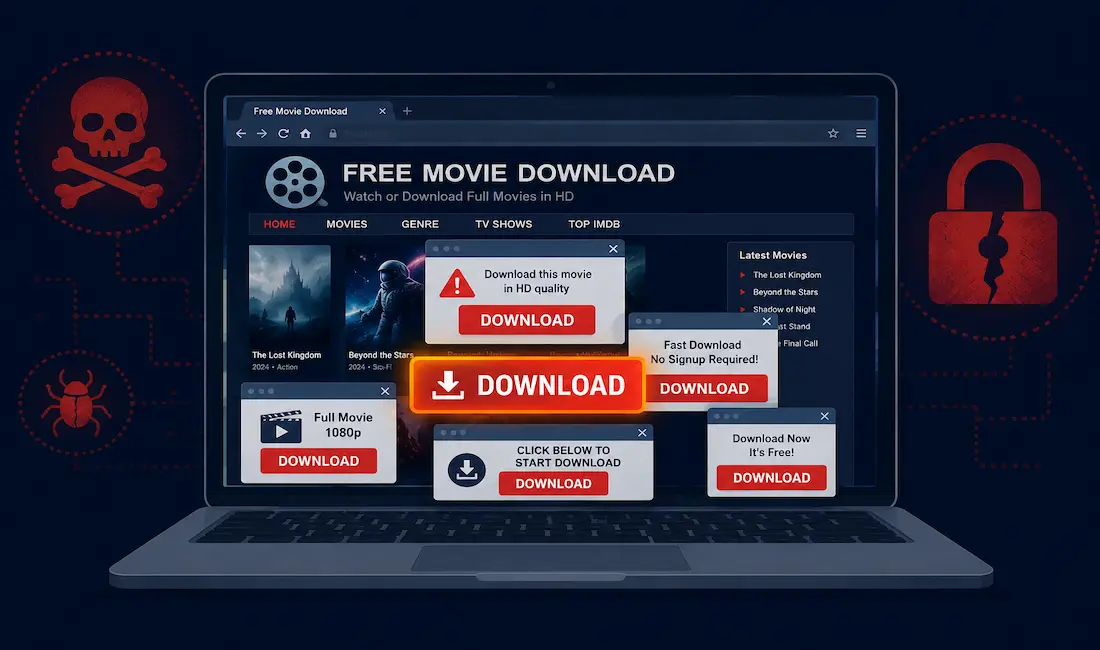This screenshot has height=650, width=1100.
Task: Click the browser forward arrow
Action: 262,133
